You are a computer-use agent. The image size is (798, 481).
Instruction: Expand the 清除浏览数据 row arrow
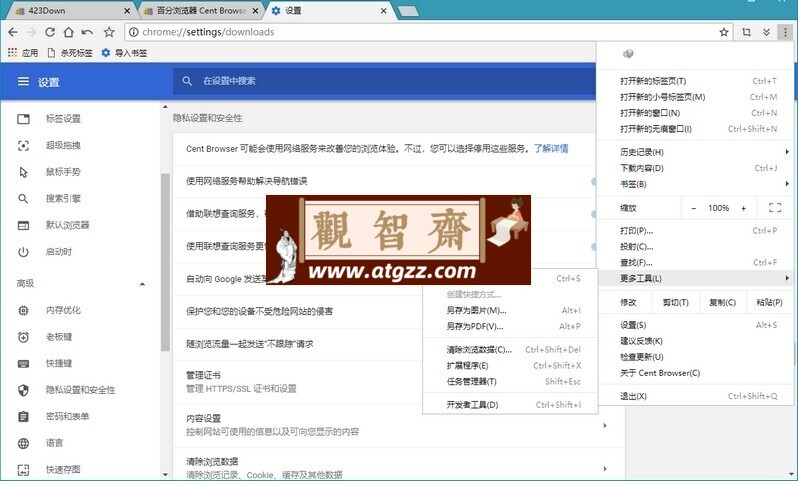coord(605,469)
